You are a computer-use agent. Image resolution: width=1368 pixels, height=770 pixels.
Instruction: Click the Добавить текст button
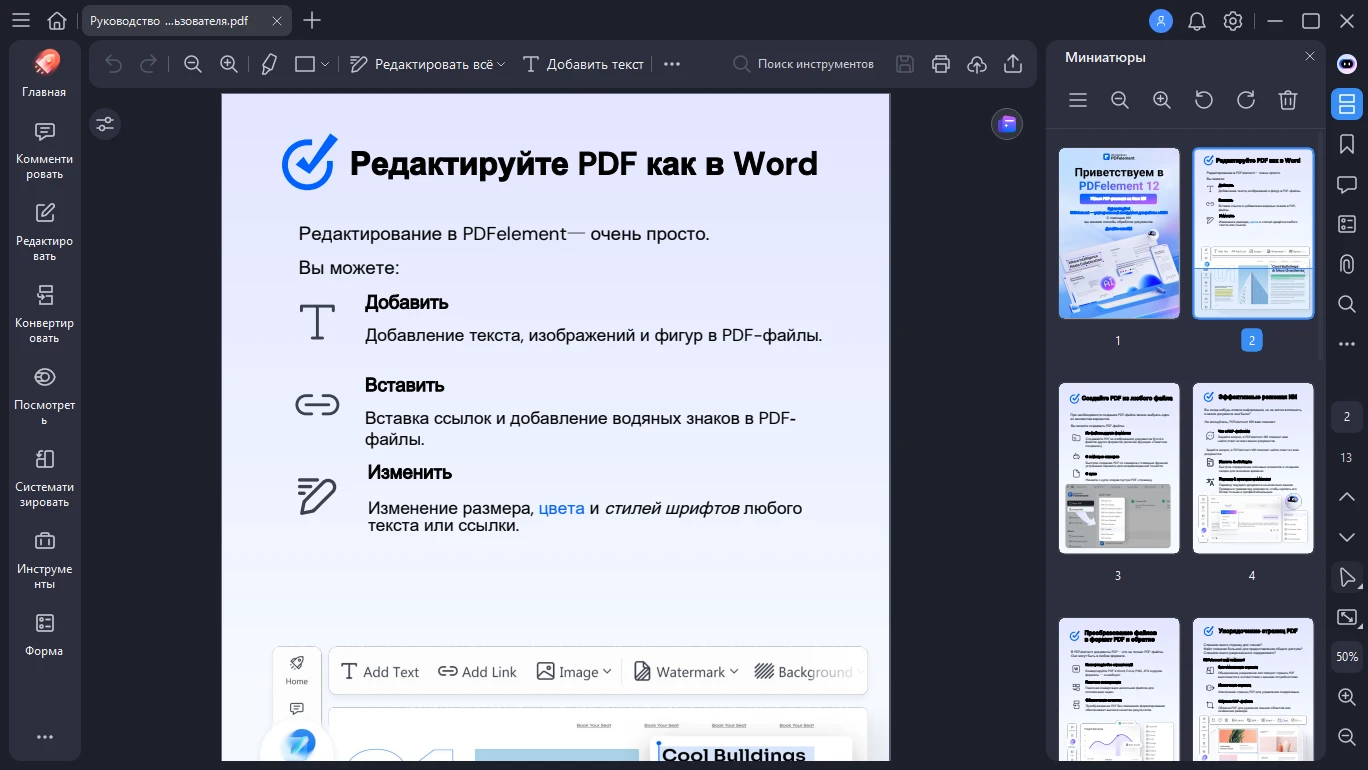click(584, 64)
